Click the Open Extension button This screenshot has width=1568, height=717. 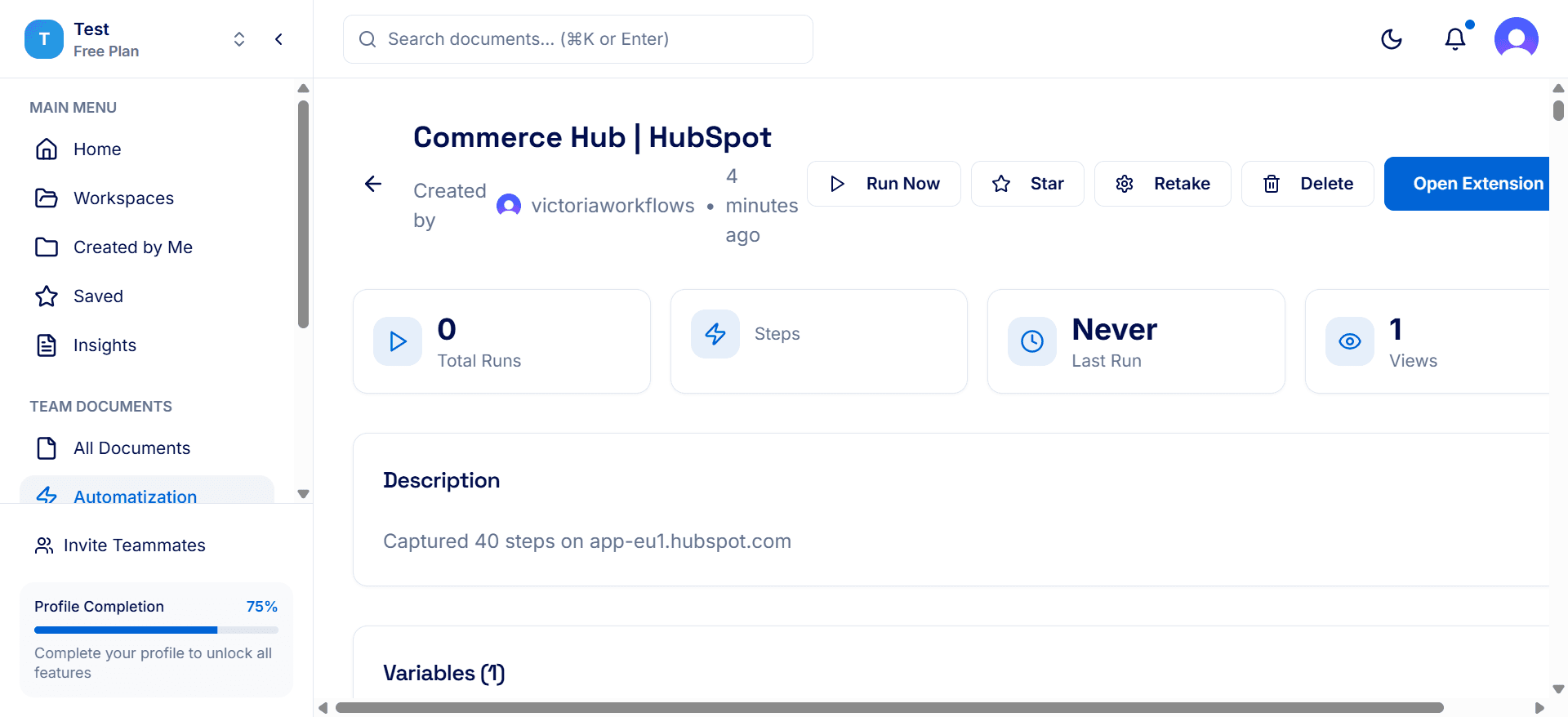pos(1468,184)
